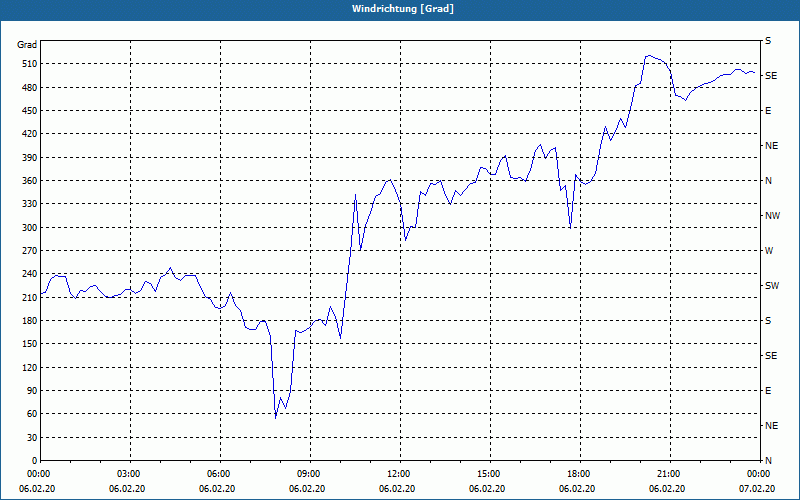Select the 420 y-axis value

click(29, 134)
